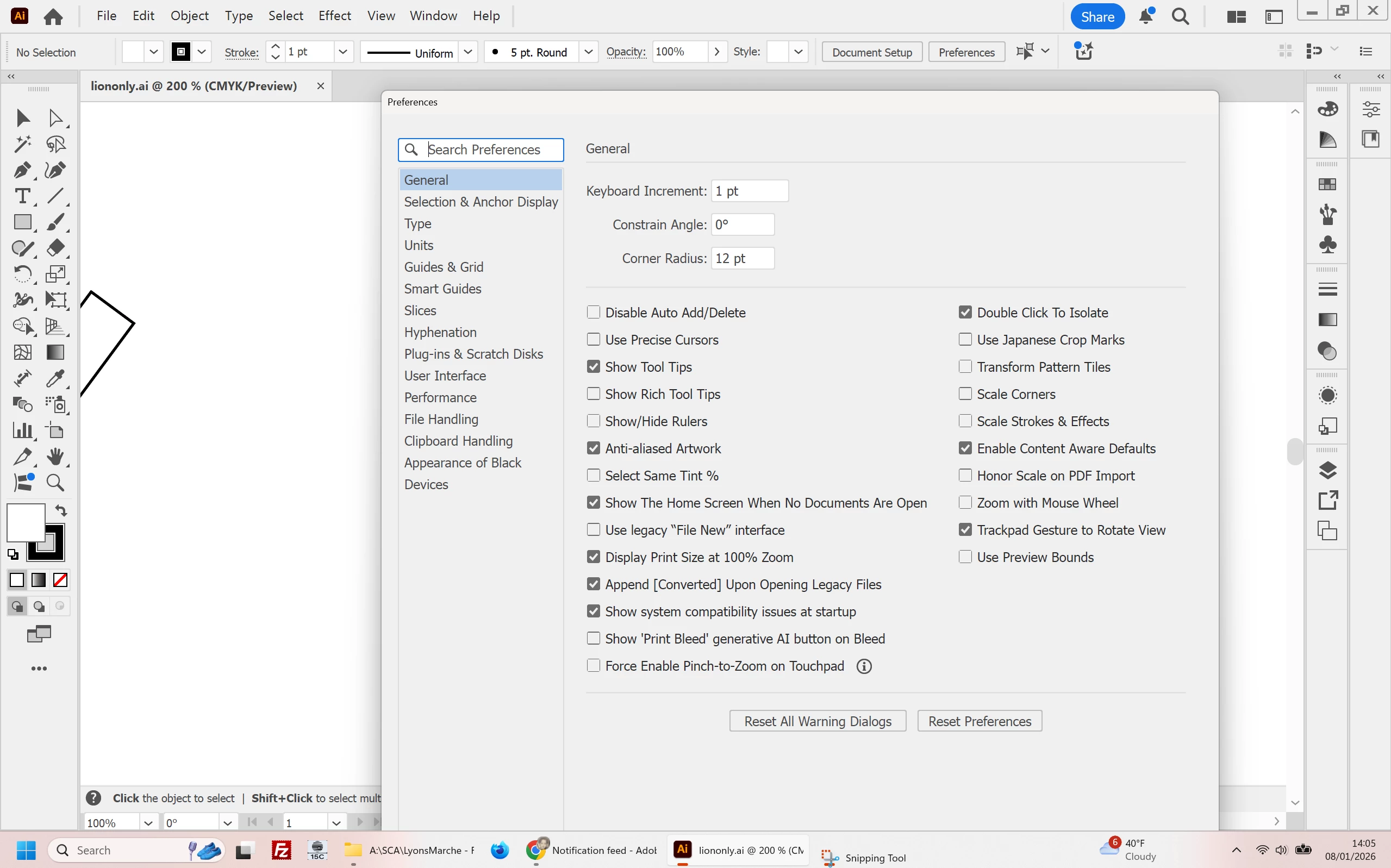Screen dimensions: 1391x868
Task: Open zoom level dropdown at 100%
Action: tap(148, 823)
